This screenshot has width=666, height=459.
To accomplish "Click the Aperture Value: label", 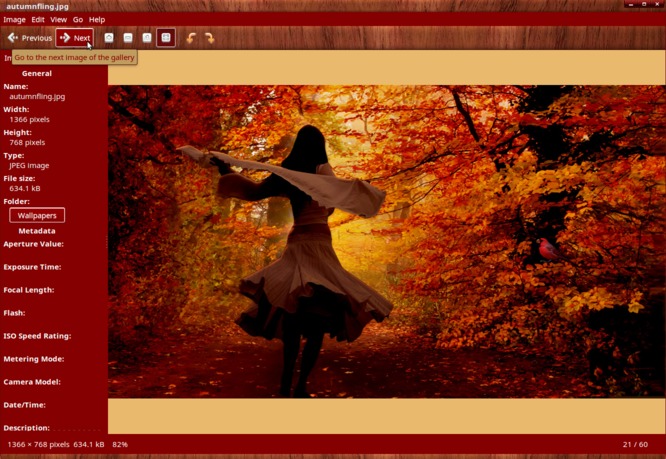I will (x=34, y=244).
